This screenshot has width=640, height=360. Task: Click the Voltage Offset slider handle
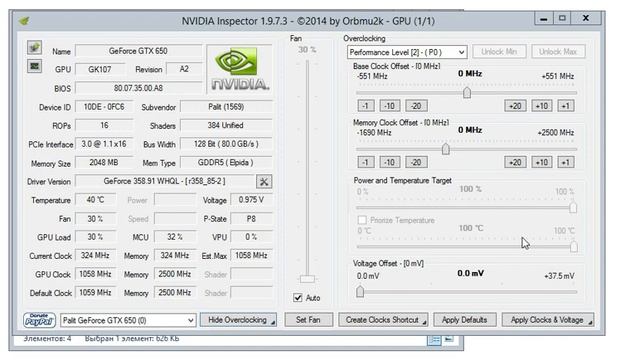(360, 291)
